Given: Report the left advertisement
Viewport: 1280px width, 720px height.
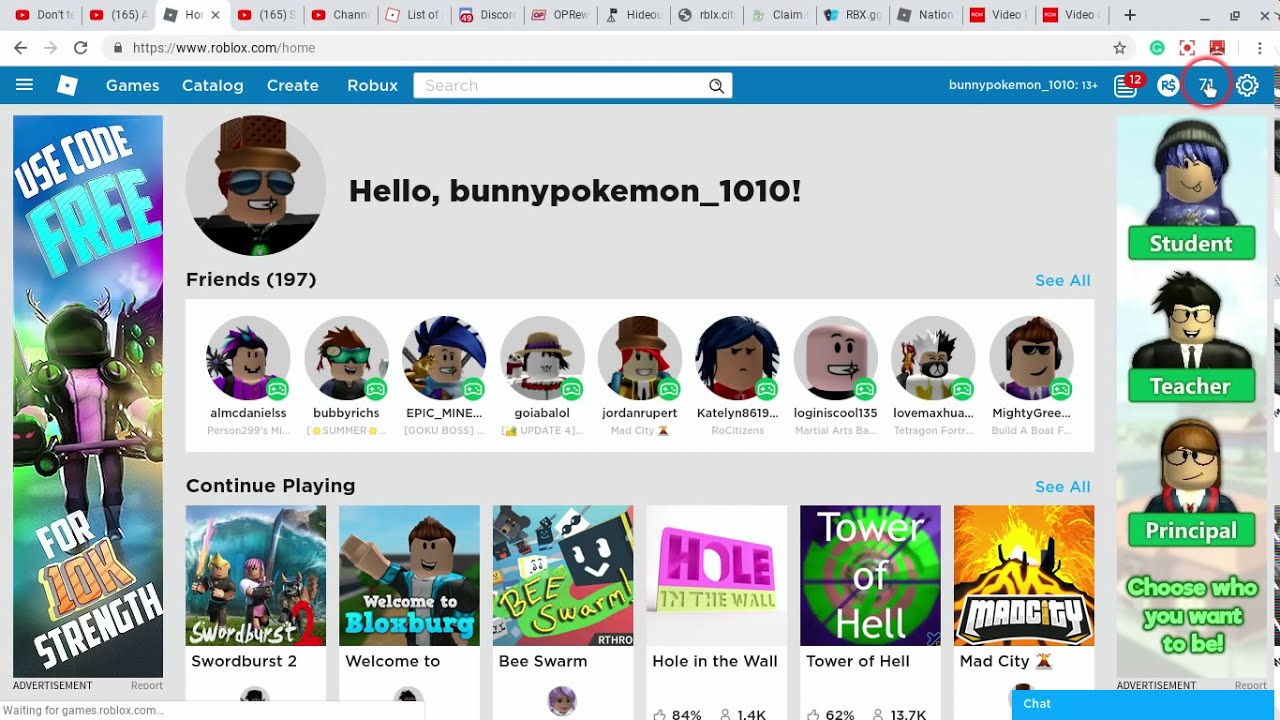Looking at the screenshot, I should (x=146, y=685).
